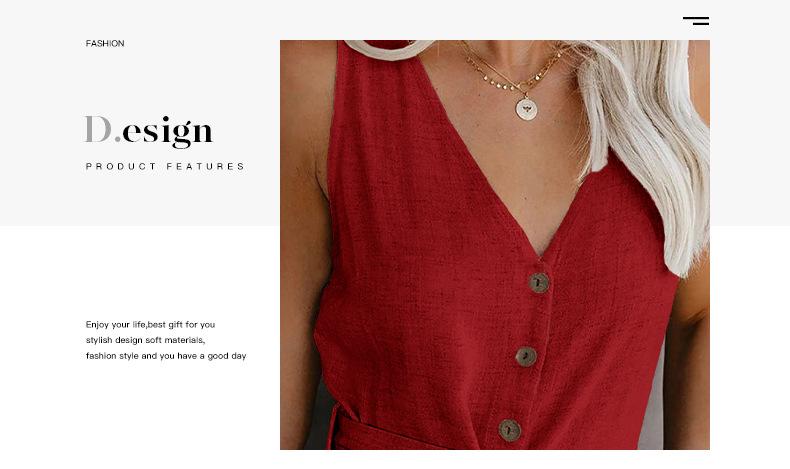Open the hamburger menu icon
The width and height of the screenshot is (790, 469).
696,21
